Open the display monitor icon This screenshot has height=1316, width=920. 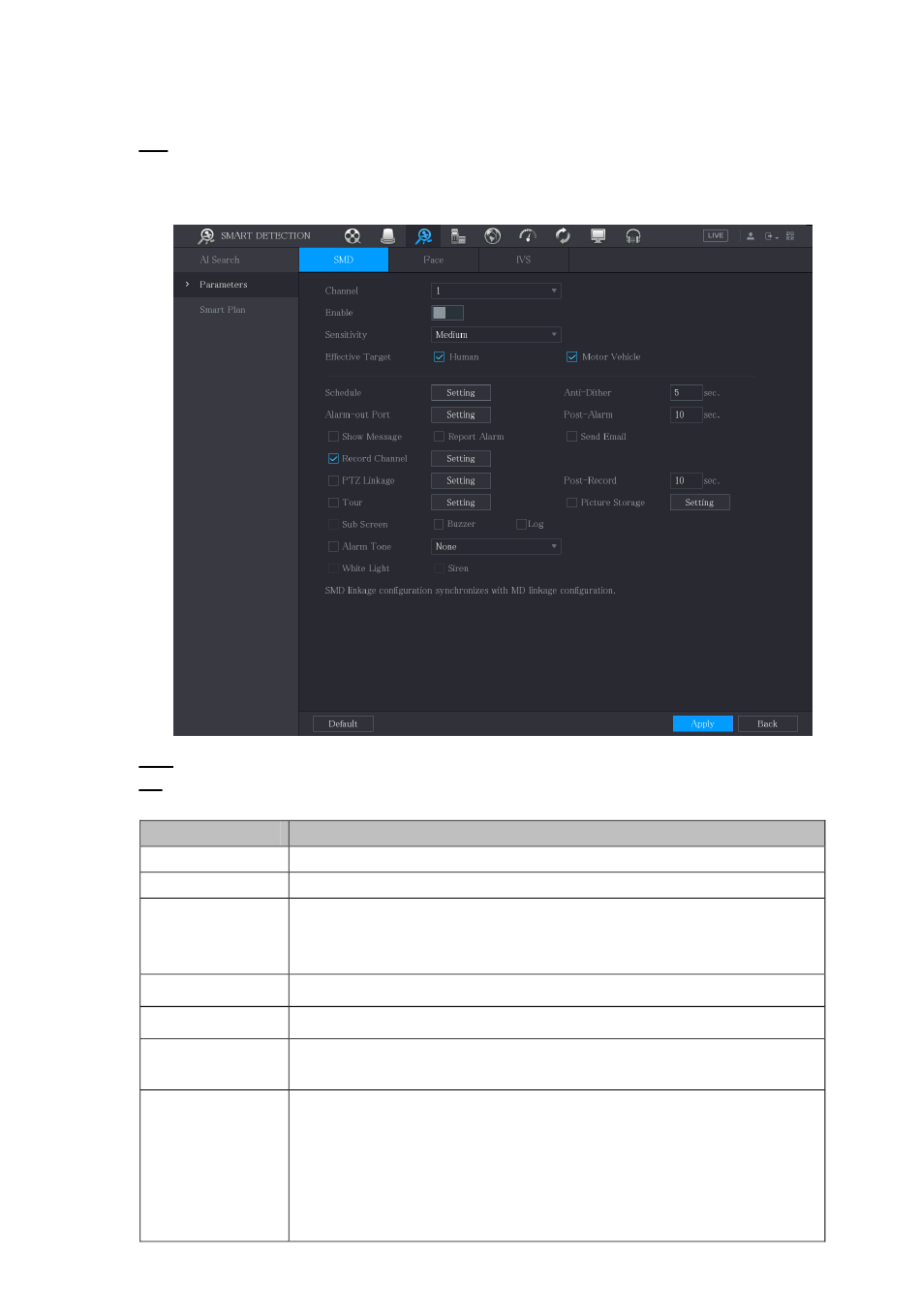[598, 235]
